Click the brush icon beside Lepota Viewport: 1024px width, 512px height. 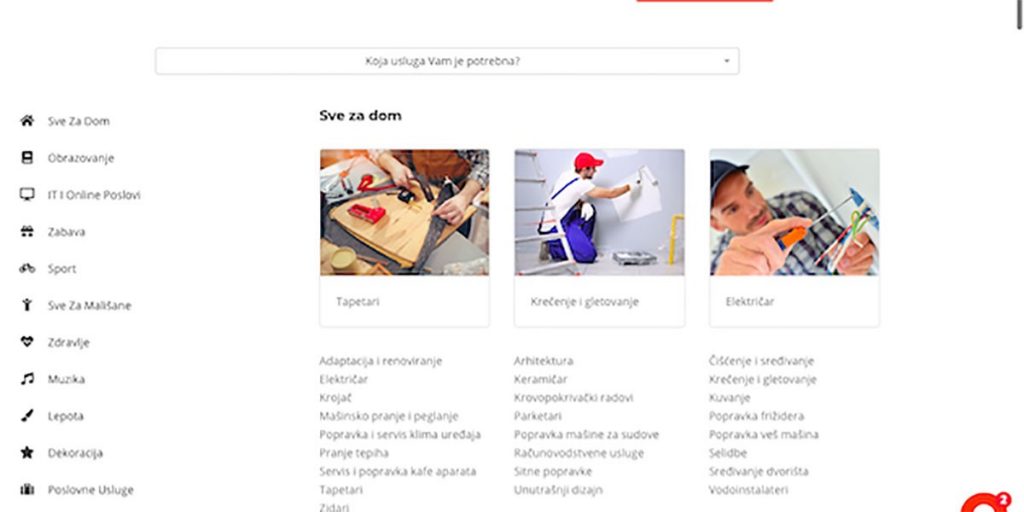27,415
